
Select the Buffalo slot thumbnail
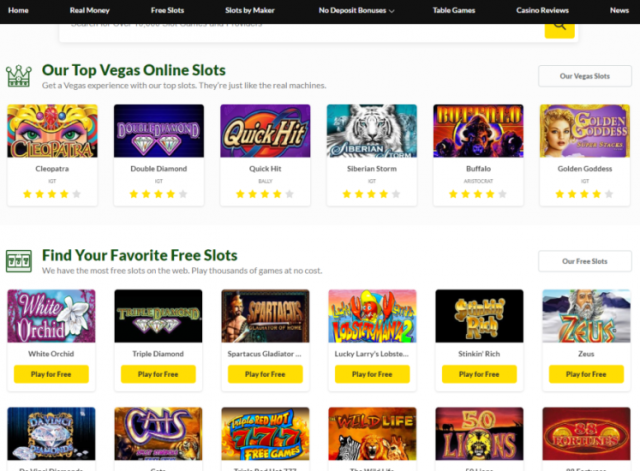pos(478,131)
